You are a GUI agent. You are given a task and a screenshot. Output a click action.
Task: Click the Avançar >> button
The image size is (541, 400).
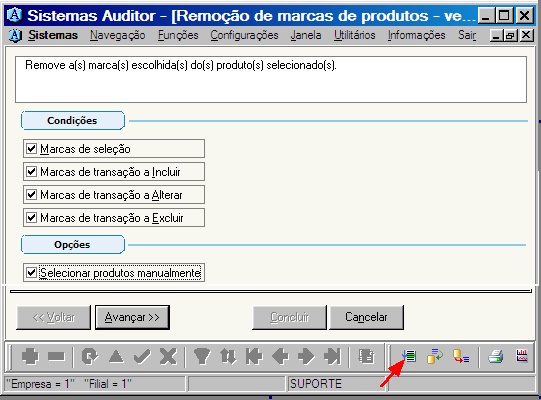[132, 317]
